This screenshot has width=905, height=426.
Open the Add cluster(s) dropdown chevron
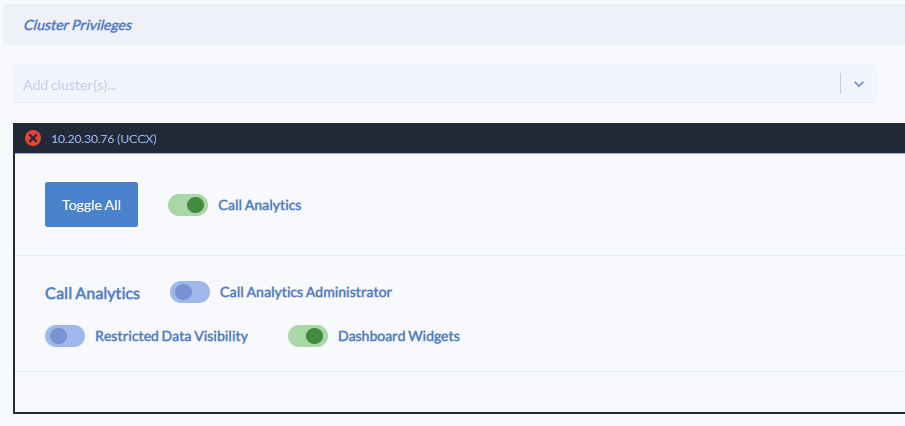859,84
